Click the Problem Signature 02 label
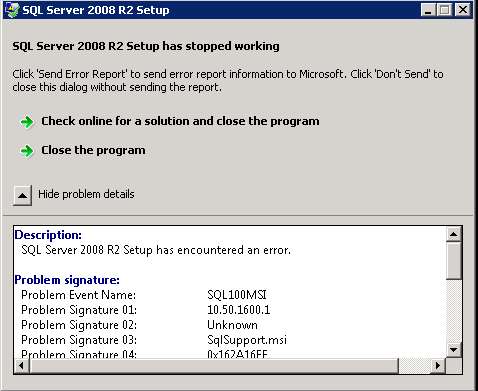 pyautogui.click(x=79, y=325)
